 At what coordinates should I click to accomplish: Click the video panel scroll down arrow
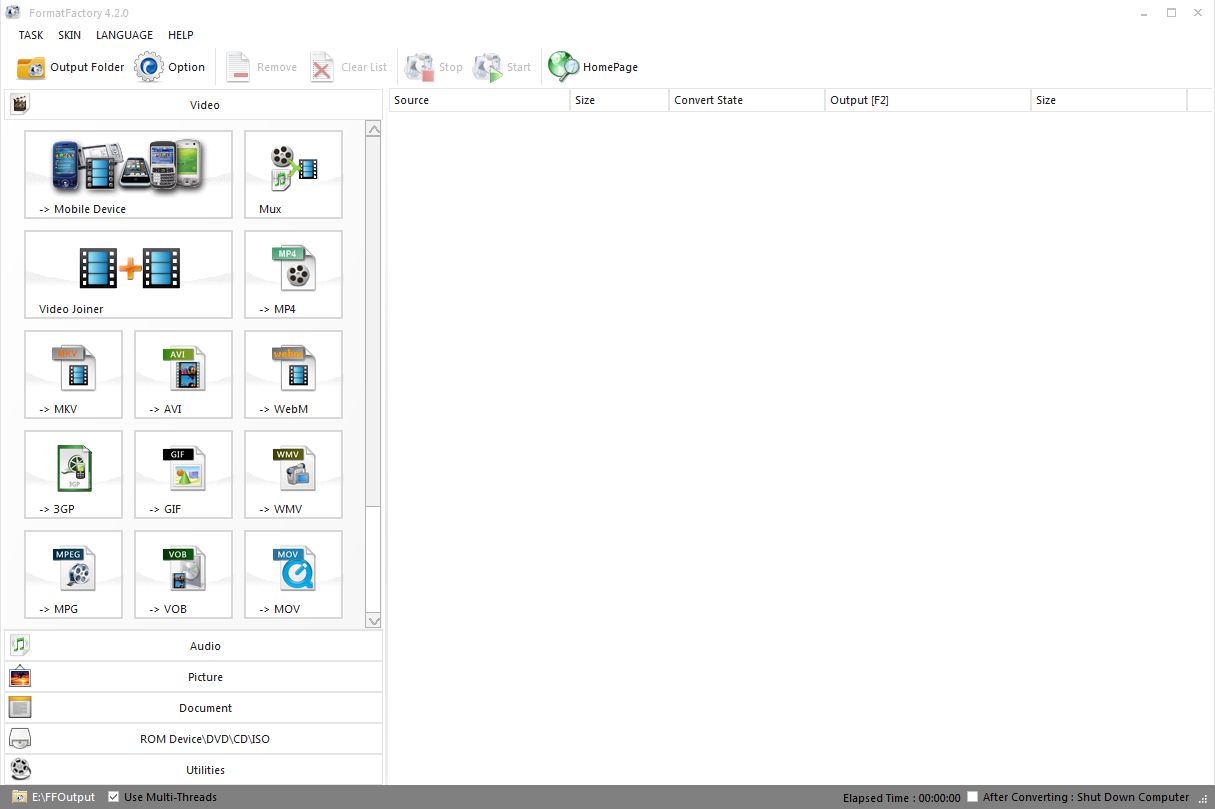pos(374,620)
